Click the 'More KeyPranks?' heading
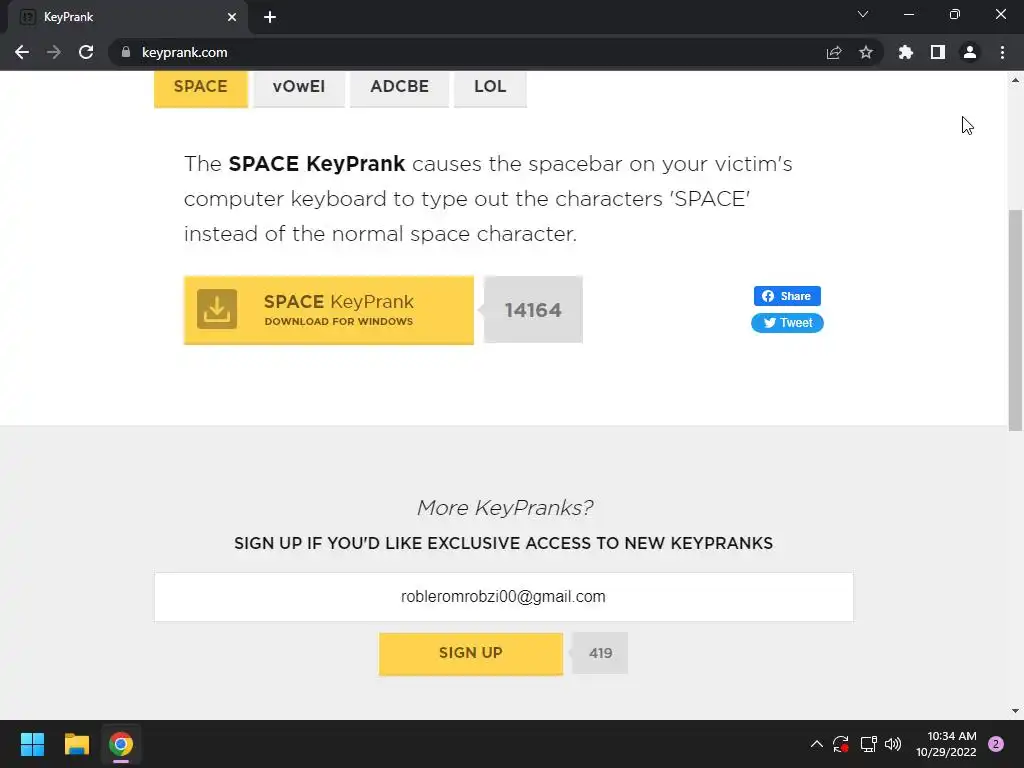Image resolution: width=1024 pixels, height=768 pixels. coord(505,507)
